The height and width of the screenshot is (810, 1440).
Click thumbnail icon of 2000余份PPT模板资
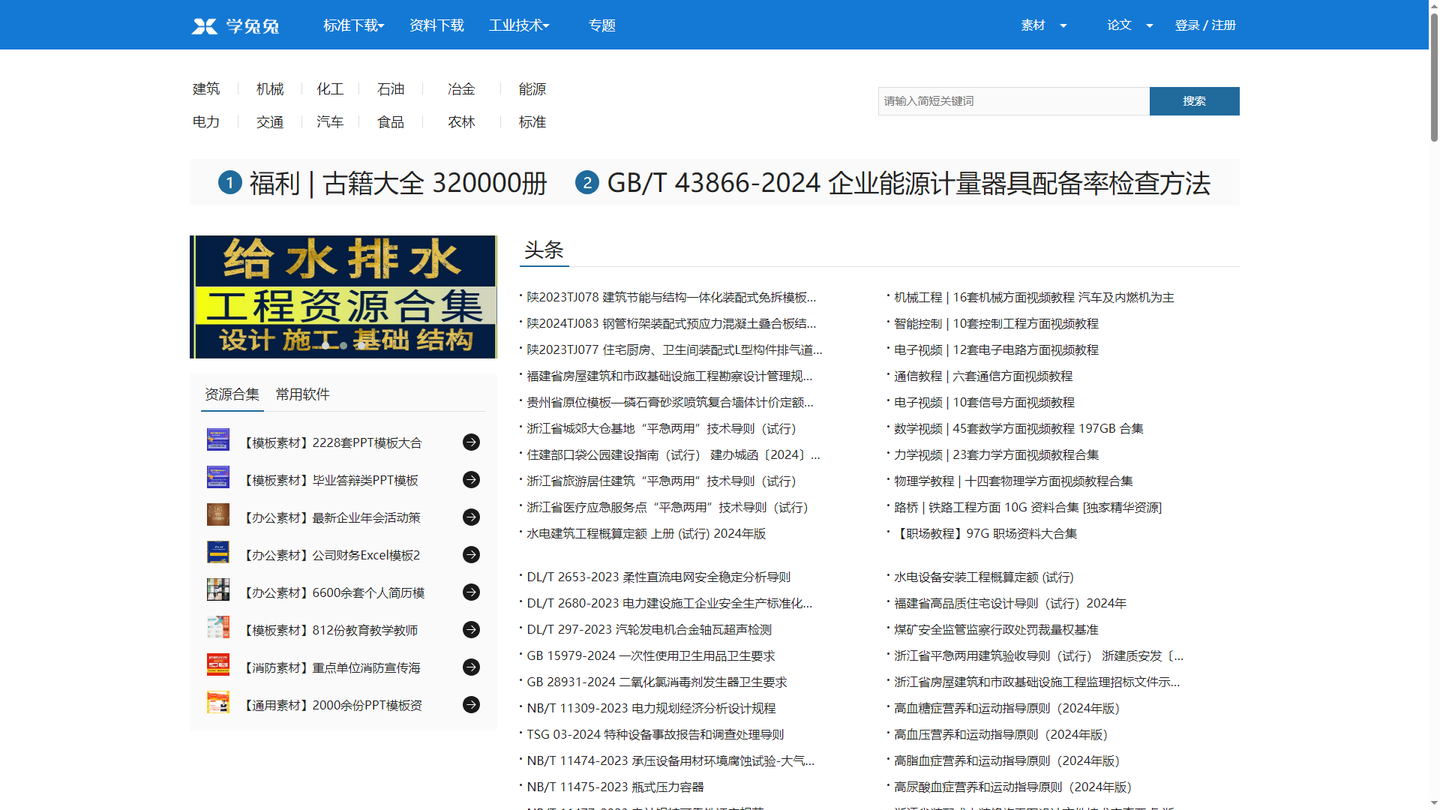click(218, 702)
